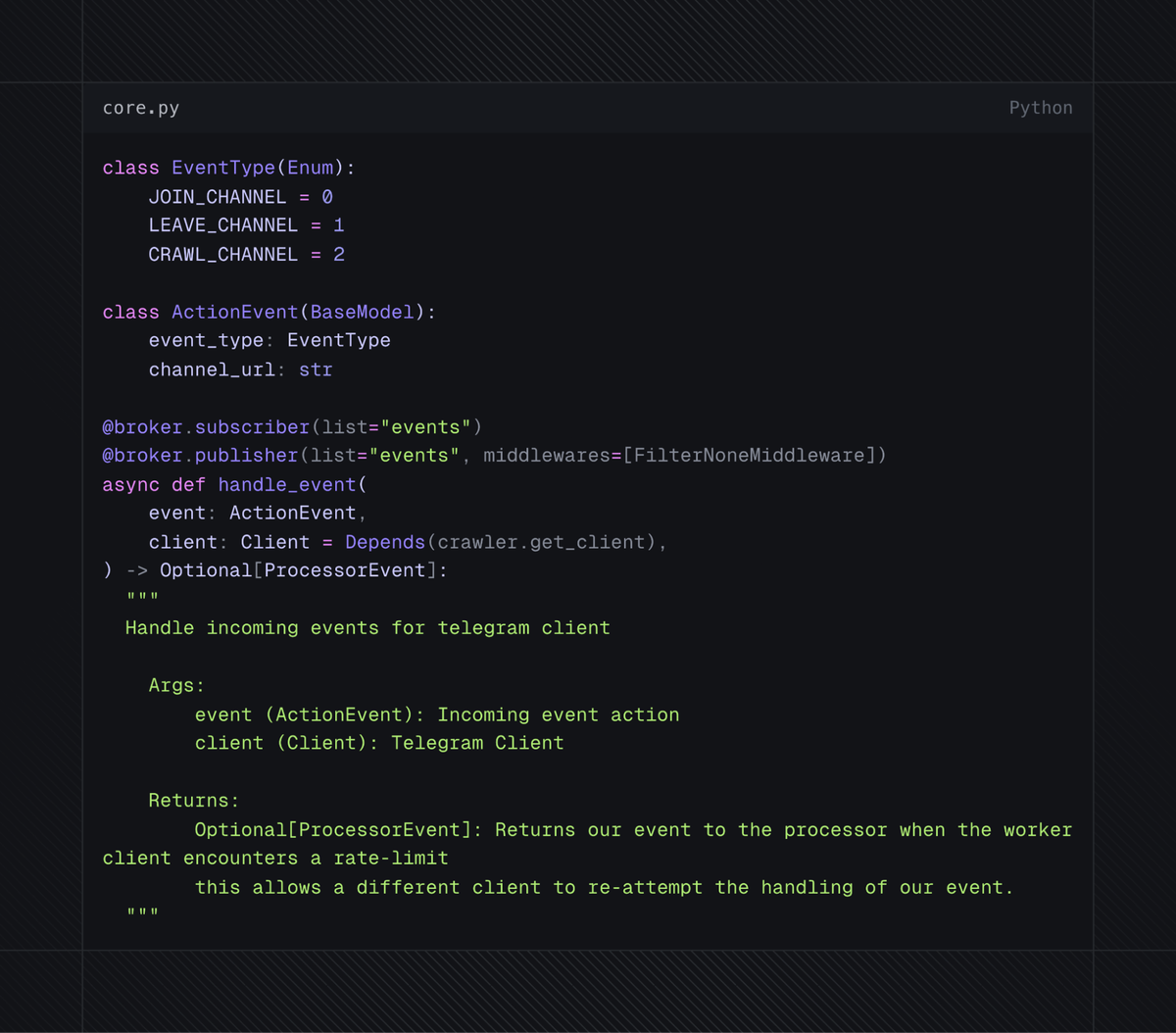The width and height of the screenshot is (1176, 1033).
Task: Click the docstring Args section heading
Action: point(174,685)
